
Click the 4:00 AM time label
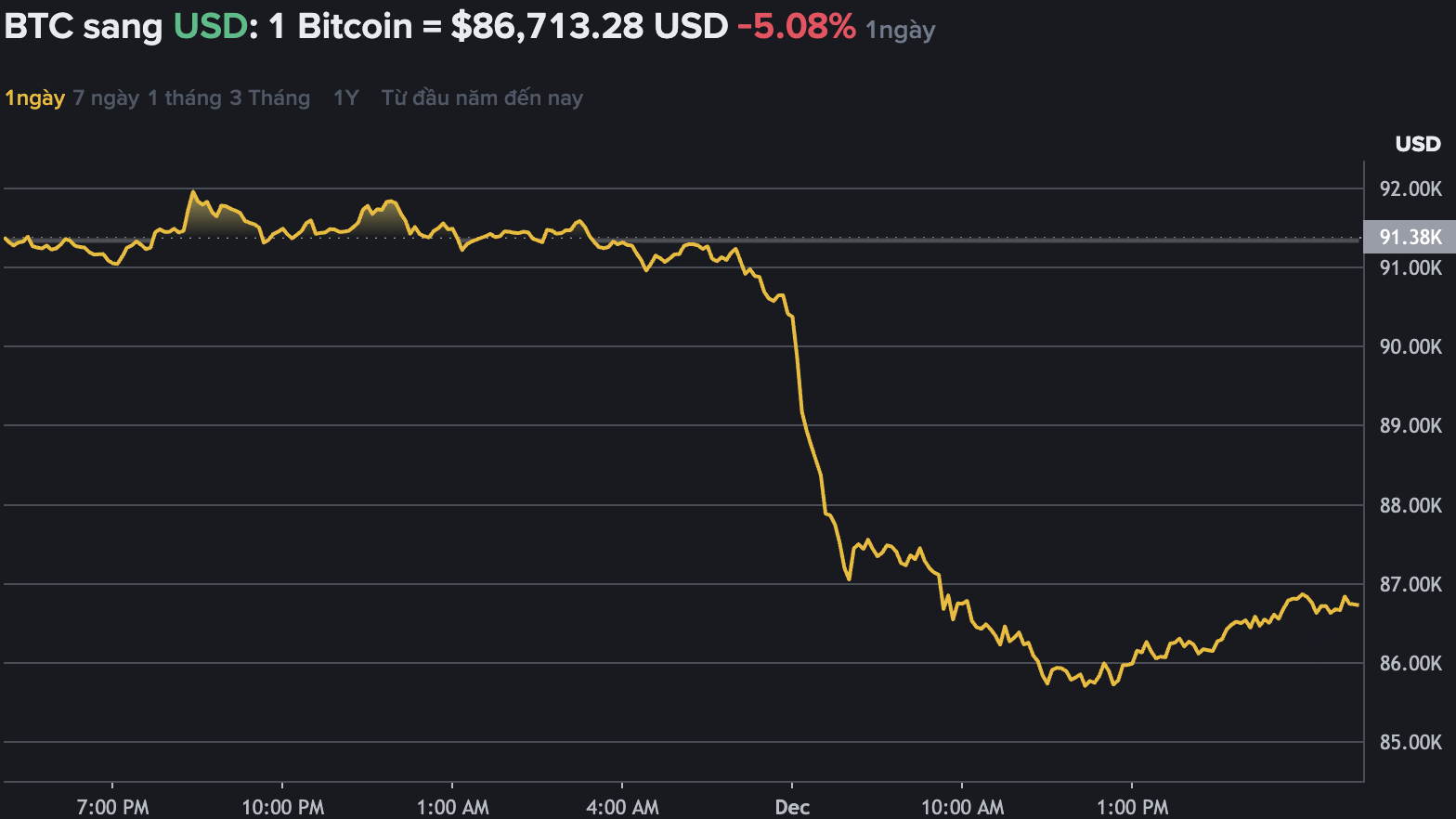pyautogui.click(x=622, y=807)
